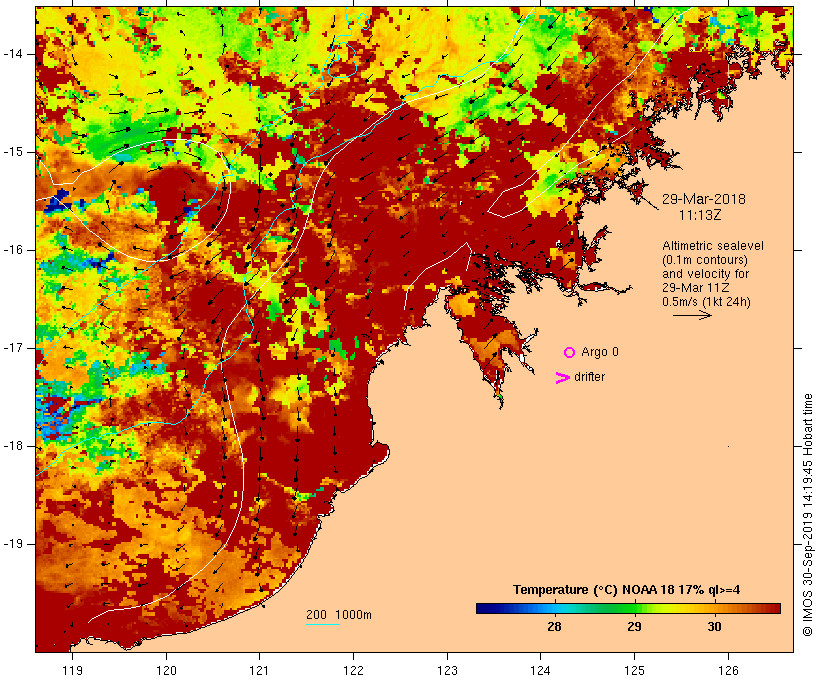Click longitude axis label 124
Viewport: 820px width, 680px height.
point(540,670)
